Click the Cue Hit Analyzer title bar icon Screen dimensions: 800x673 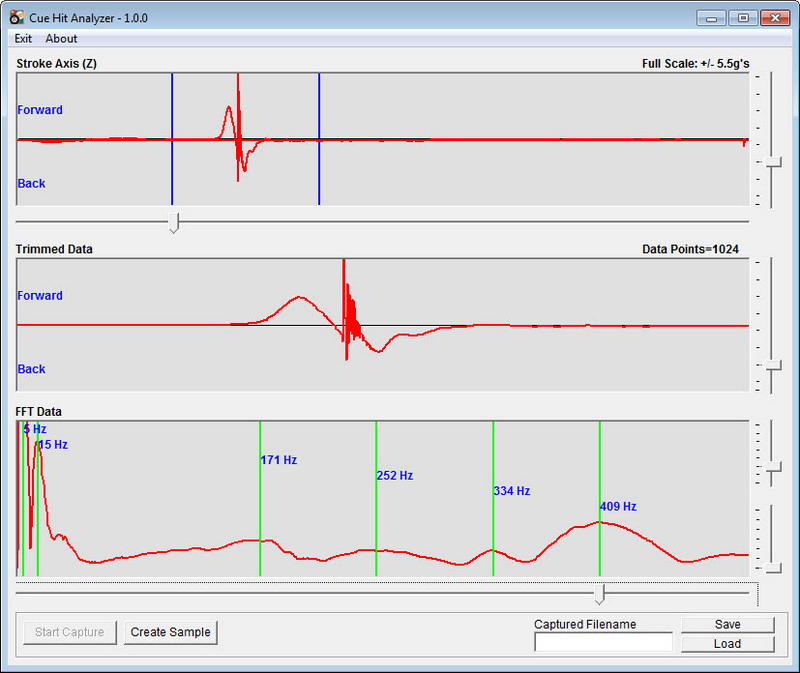tap(16, 17)
